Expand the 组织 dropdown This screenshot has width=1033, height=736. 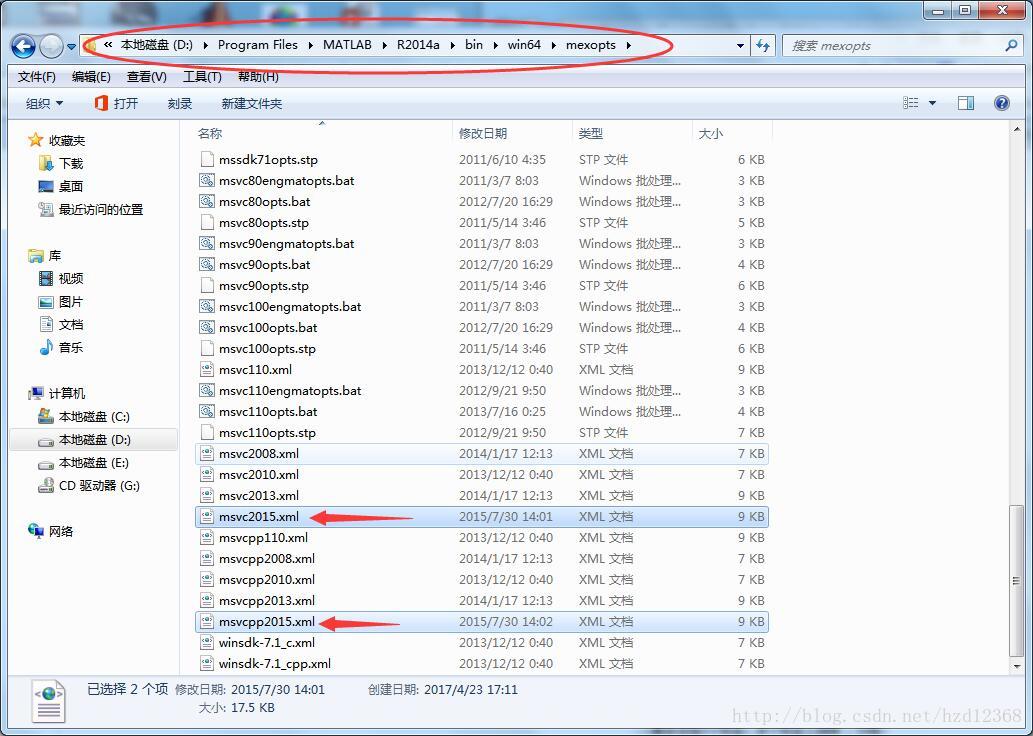[44, 103]
